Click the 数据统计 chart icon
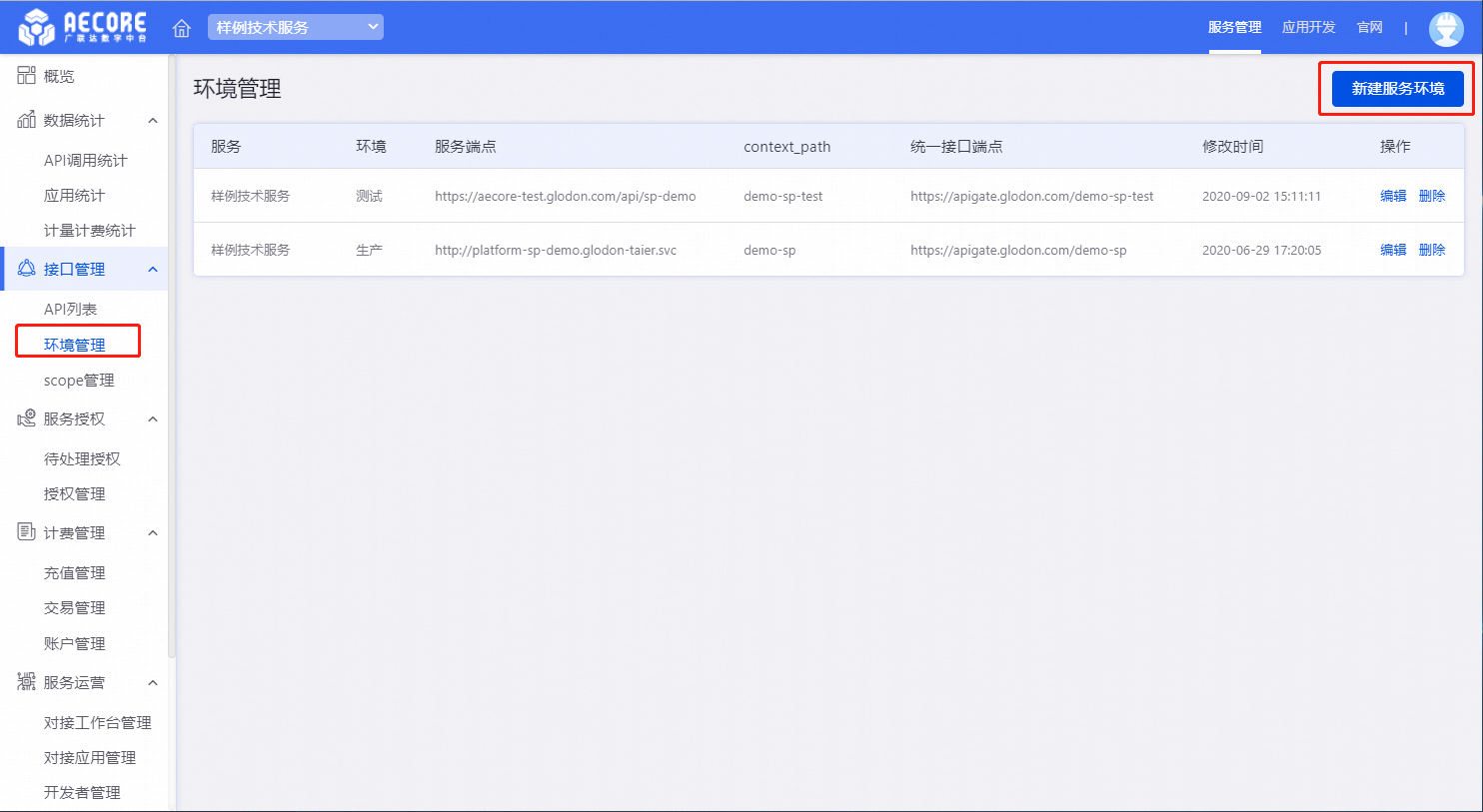Viewport: 1483px width, 812px height. 27,120
